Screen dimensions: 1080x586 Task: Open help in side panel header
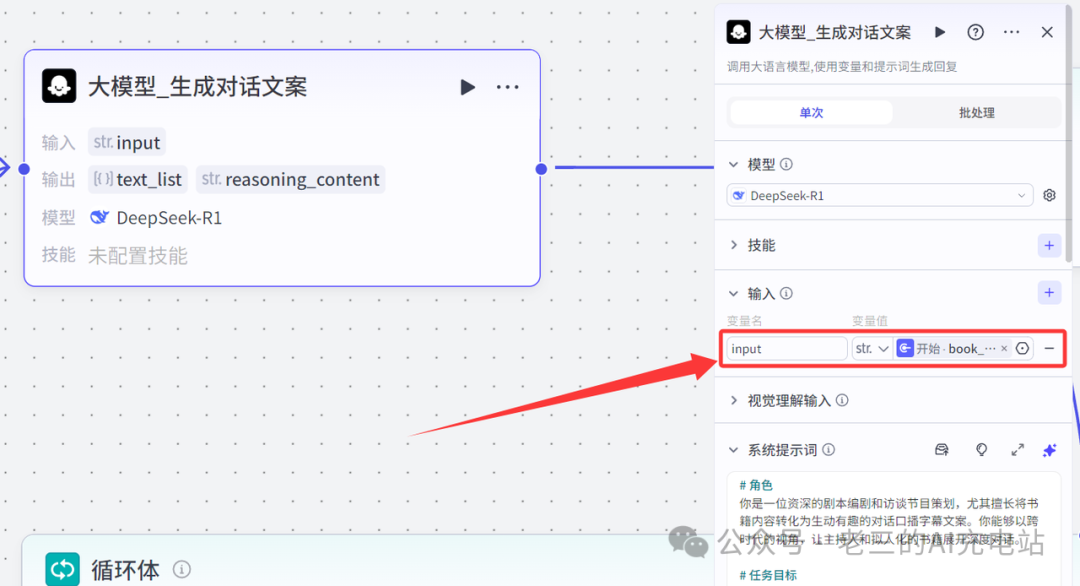(x=975, y=32)
